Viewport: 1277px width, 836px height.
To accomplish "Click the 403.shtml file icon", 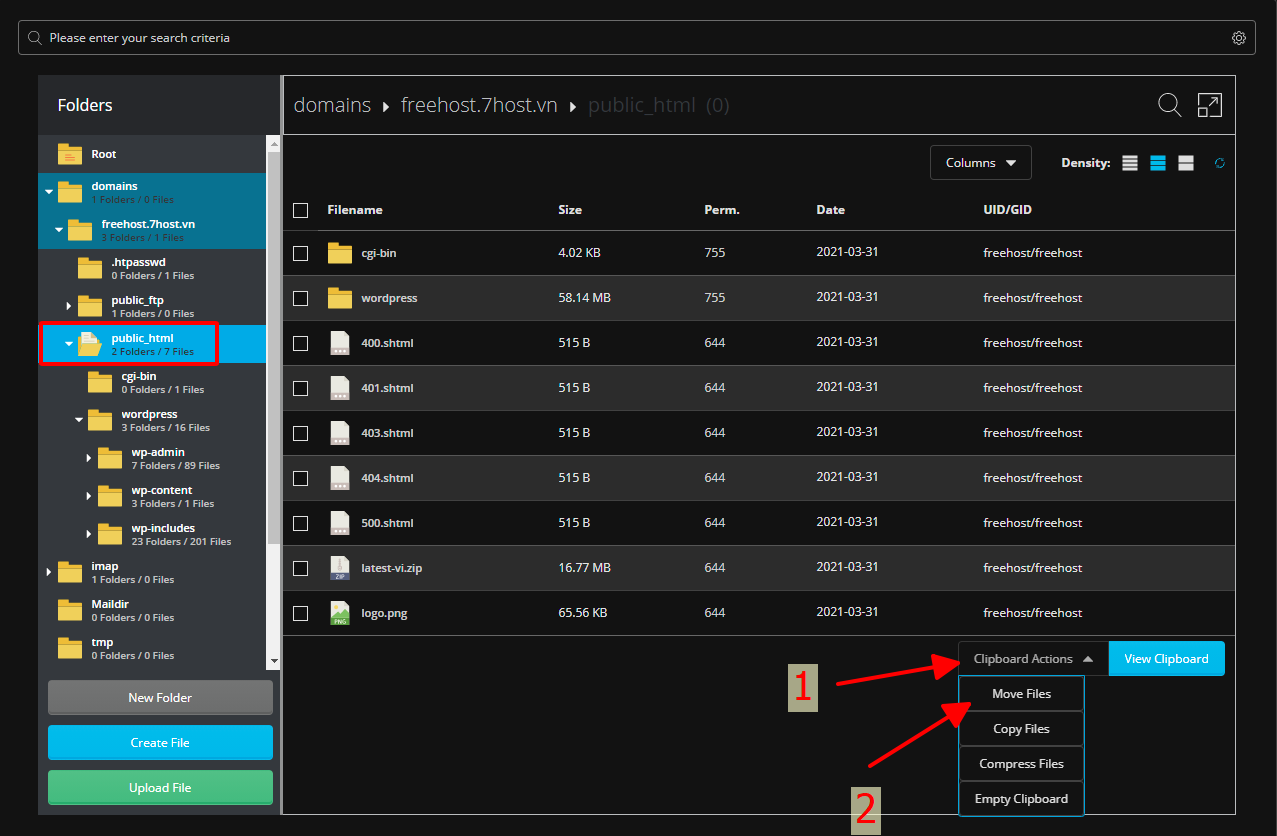I will (x=340, y=433).
